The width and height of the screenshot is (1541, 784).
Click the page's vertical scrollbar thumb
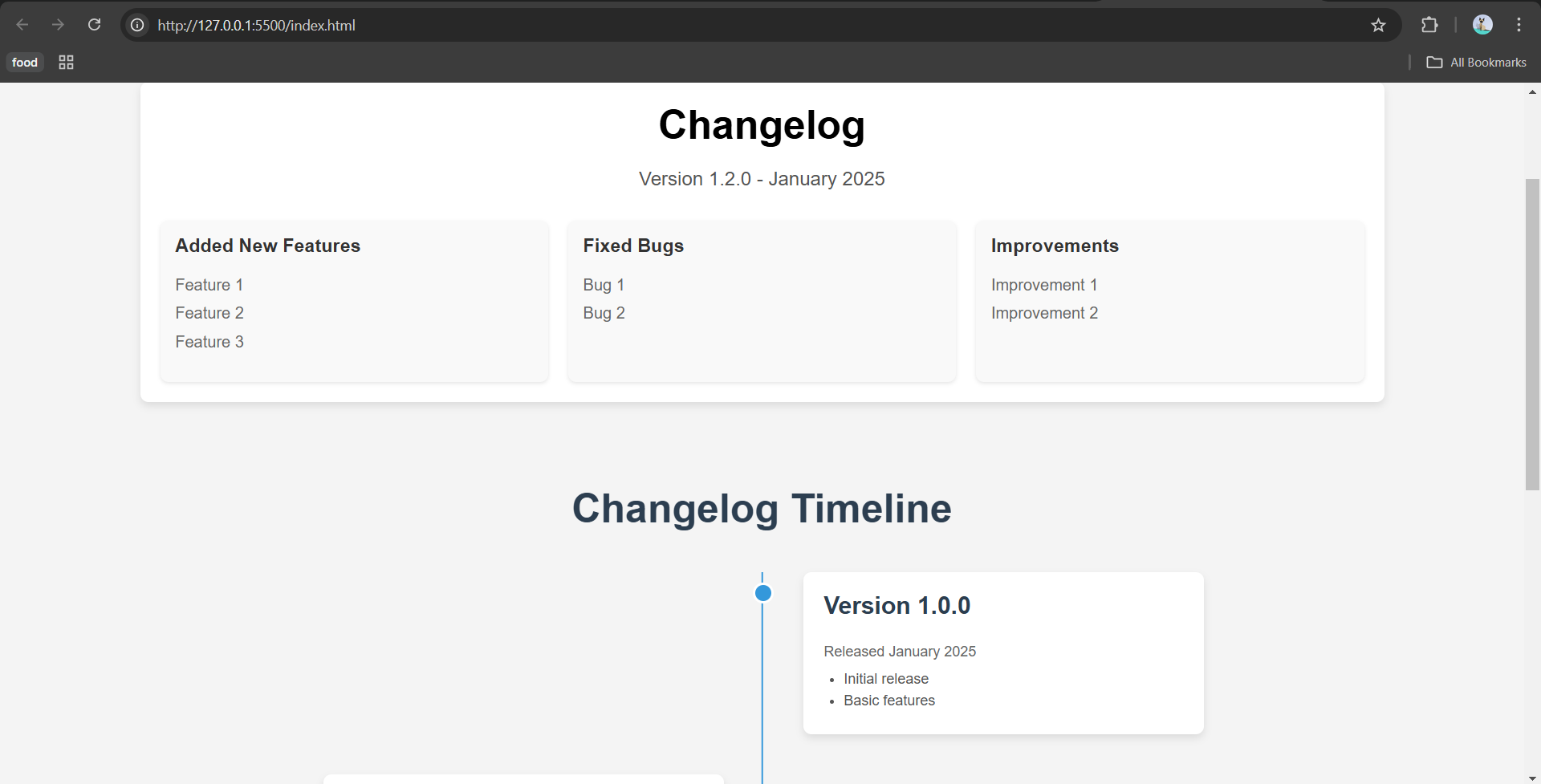point(1532,333)
